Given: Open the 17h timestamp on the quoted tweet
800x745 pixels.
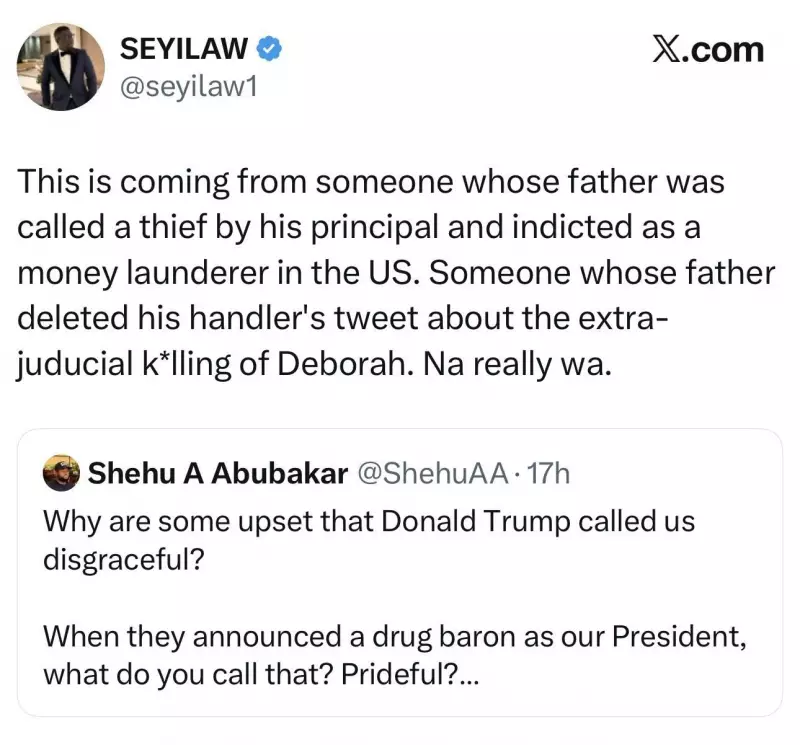Looking at the screenshot, I should [x=548, y=472].
